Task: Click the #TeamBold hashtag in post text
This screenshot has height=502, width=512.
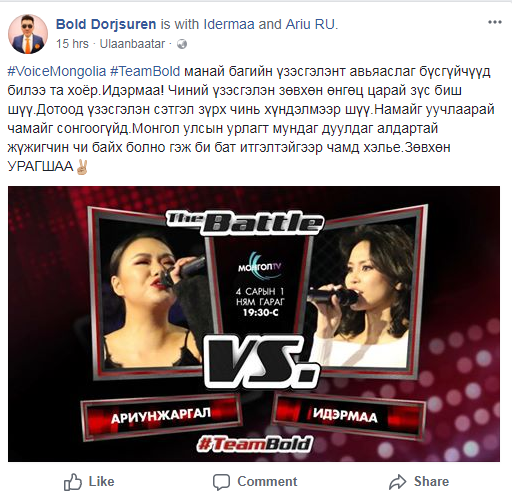Action: [145, 72]
